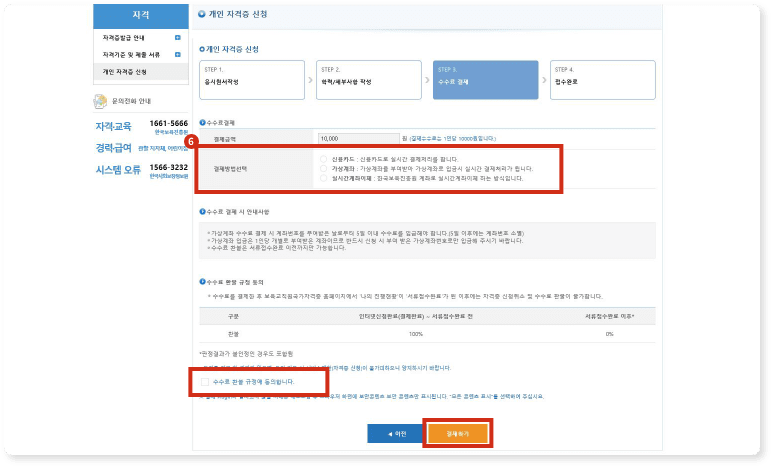The image size is (772, 467).
Task: Click the 결제방법선택 row label
Action: coord(230,169)
